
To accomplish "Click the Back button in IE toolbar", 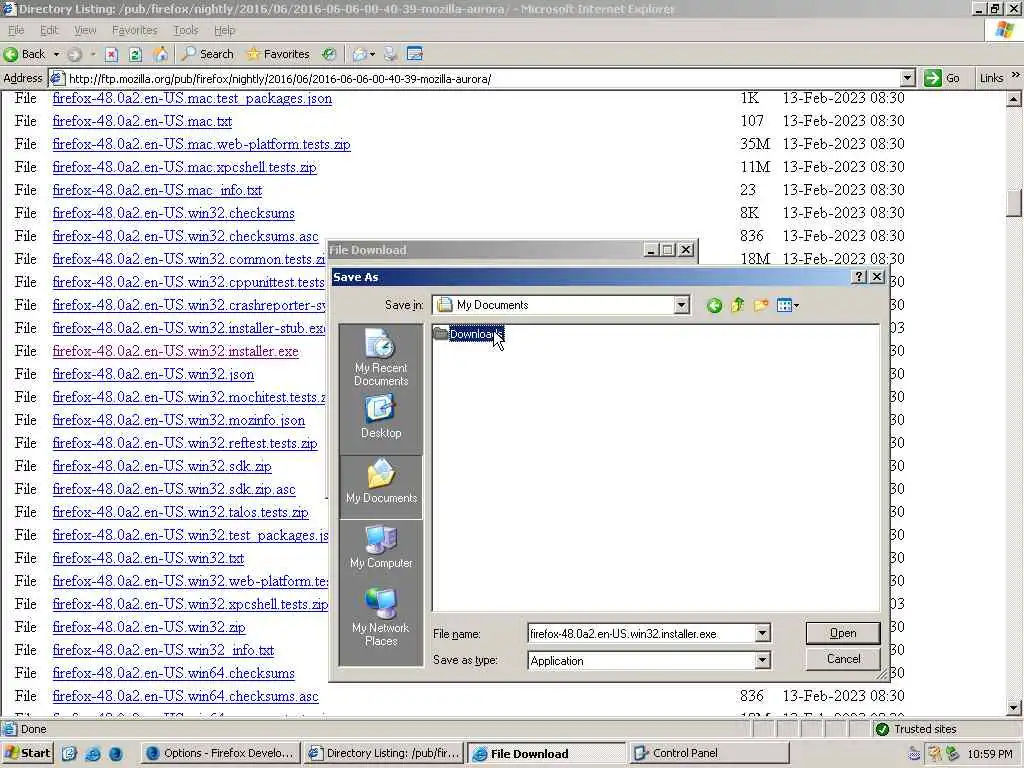I will (x=25, y=54).
